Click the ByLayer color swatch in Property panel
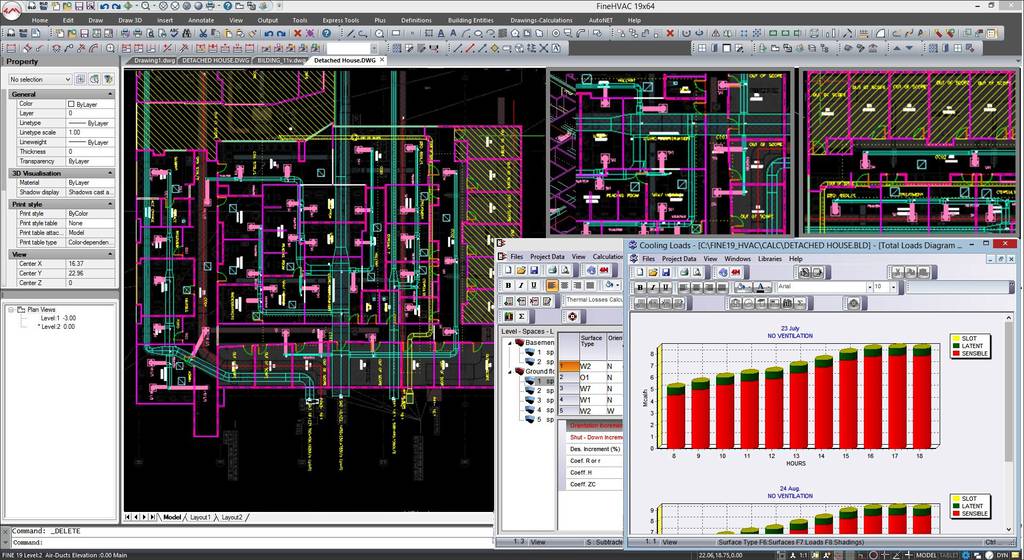Image resolution: width=1024 pixels, height=560 pixels. pyautogui.click(x=71, y=104)
